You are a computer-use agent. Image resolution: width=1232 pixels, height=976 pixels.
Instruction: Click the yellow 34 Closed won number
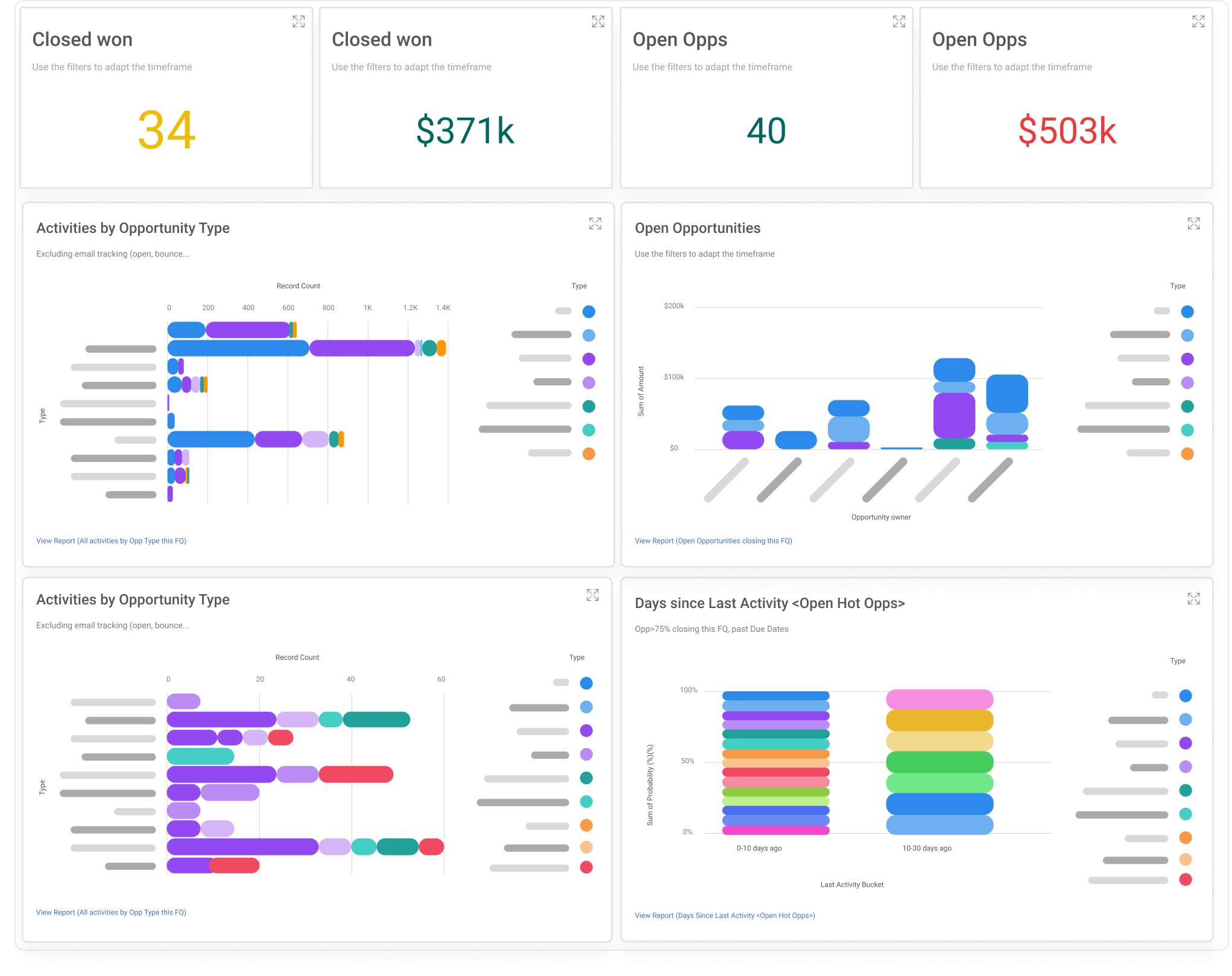coord(166,130)
